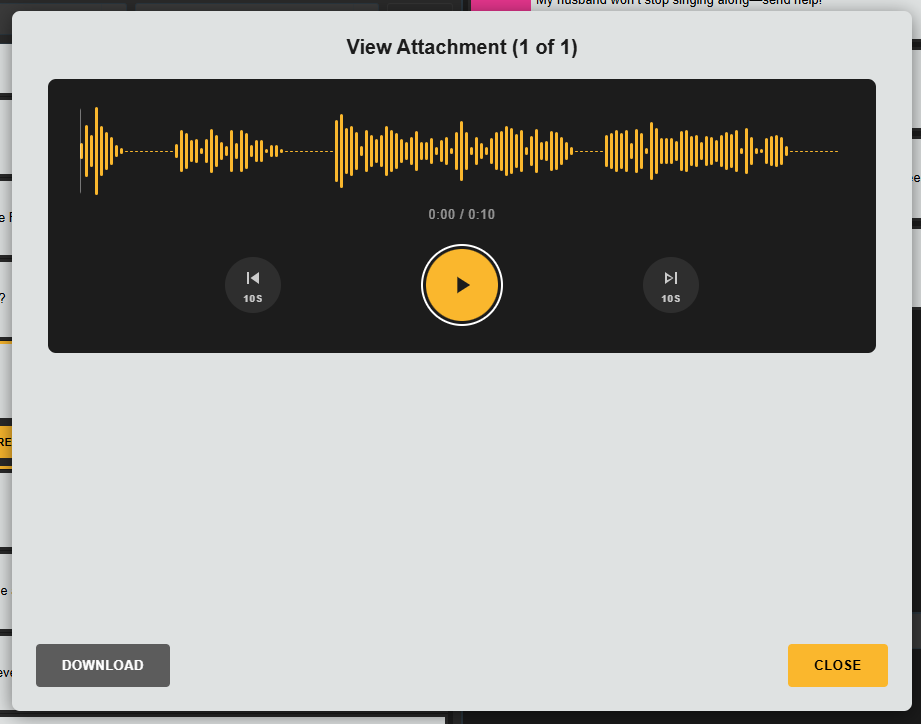Viewport: 921px width, 724px height.
Task: Seek to the fourth, last waveform cluster
Action: (x=695, y=151)
